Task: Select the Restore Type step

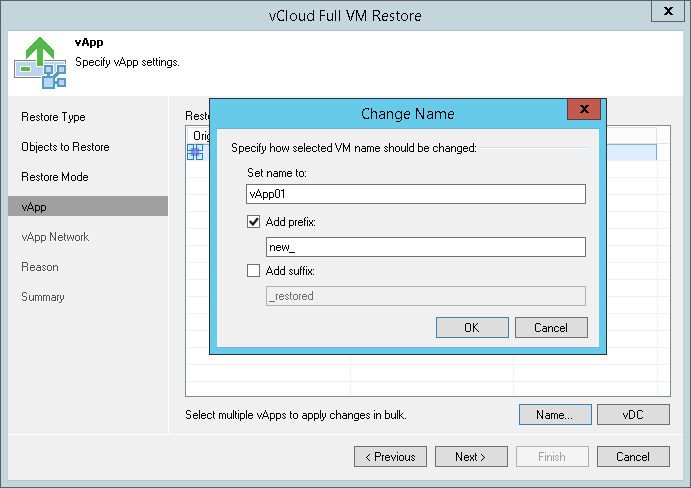Action: coord(53,117)
